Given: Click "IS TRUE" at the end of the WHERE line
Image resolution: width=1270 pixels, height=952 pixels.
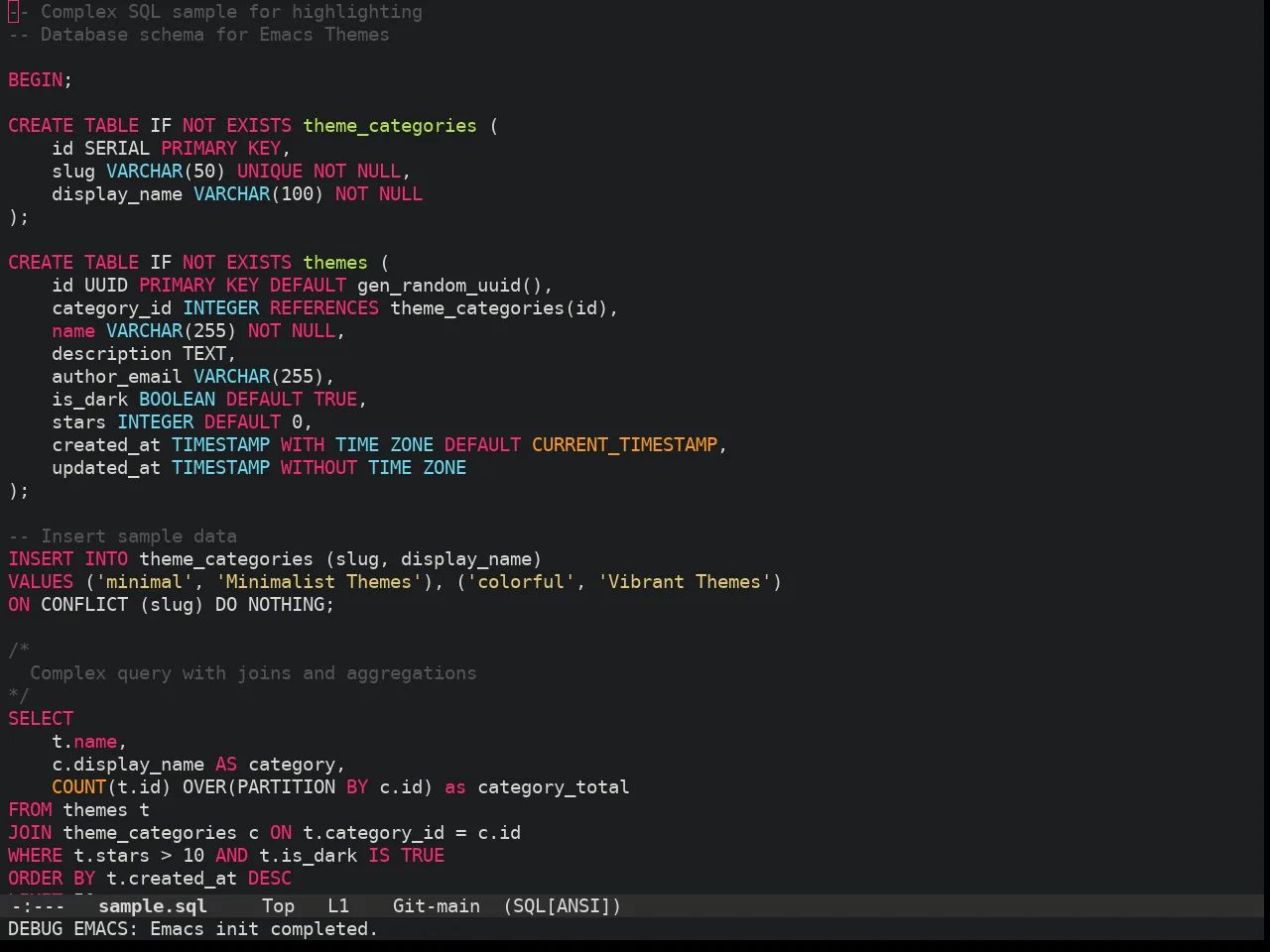Looking at the screenshot, I should (x=406, y=856).
